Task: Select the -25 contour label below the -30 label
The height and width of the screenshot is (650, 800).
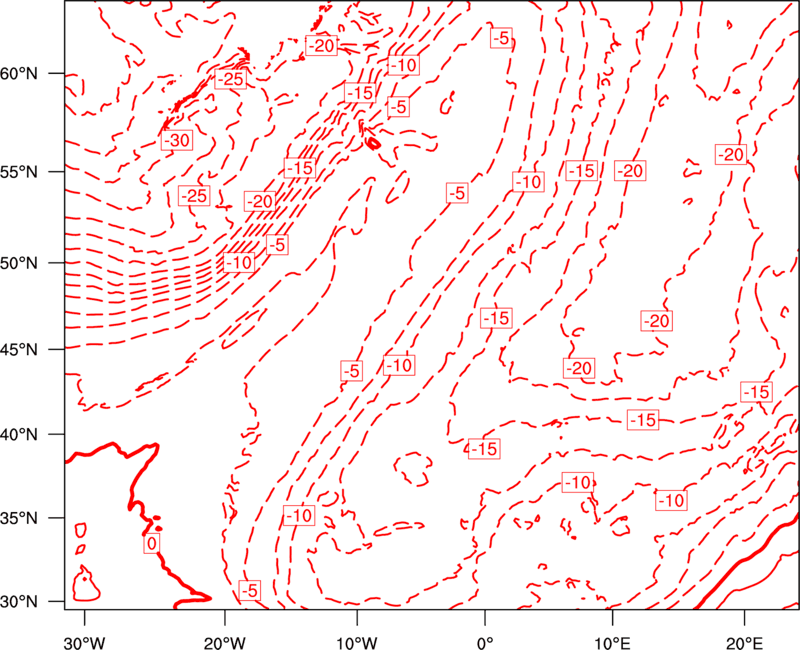Action: click(x=194, y=195)
